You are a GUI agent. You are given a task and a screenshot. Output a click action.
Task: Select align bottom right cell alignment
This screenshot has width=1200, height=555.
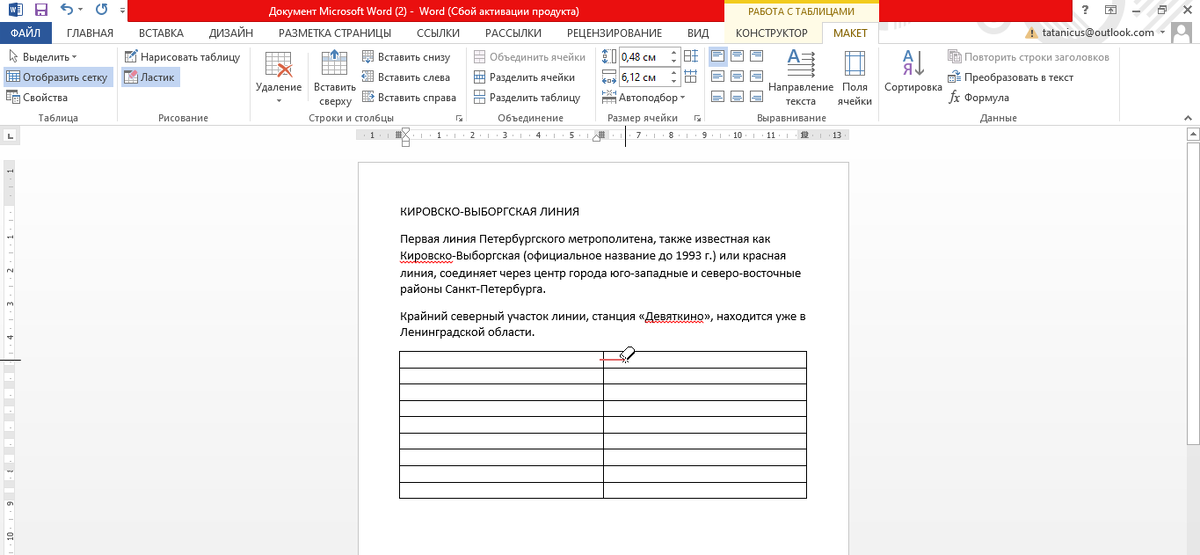757,97
